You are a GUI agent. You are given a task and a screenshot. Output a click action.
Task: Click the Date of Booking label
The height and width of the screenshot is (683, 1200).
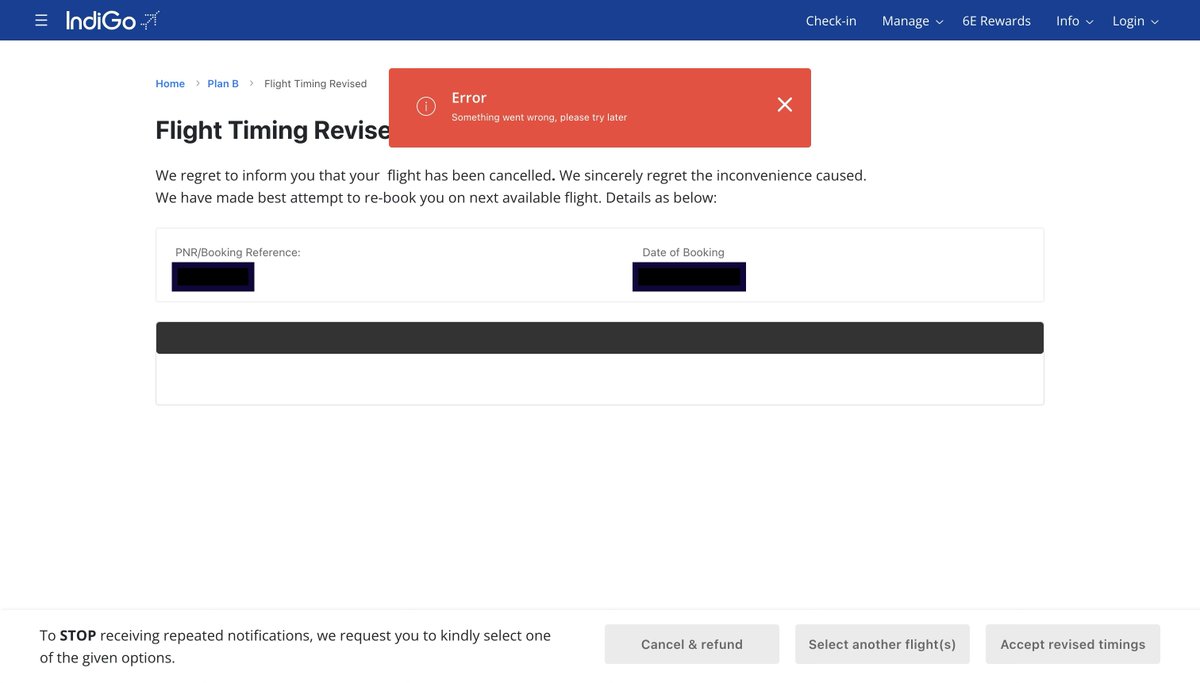(x=683, y=253)
